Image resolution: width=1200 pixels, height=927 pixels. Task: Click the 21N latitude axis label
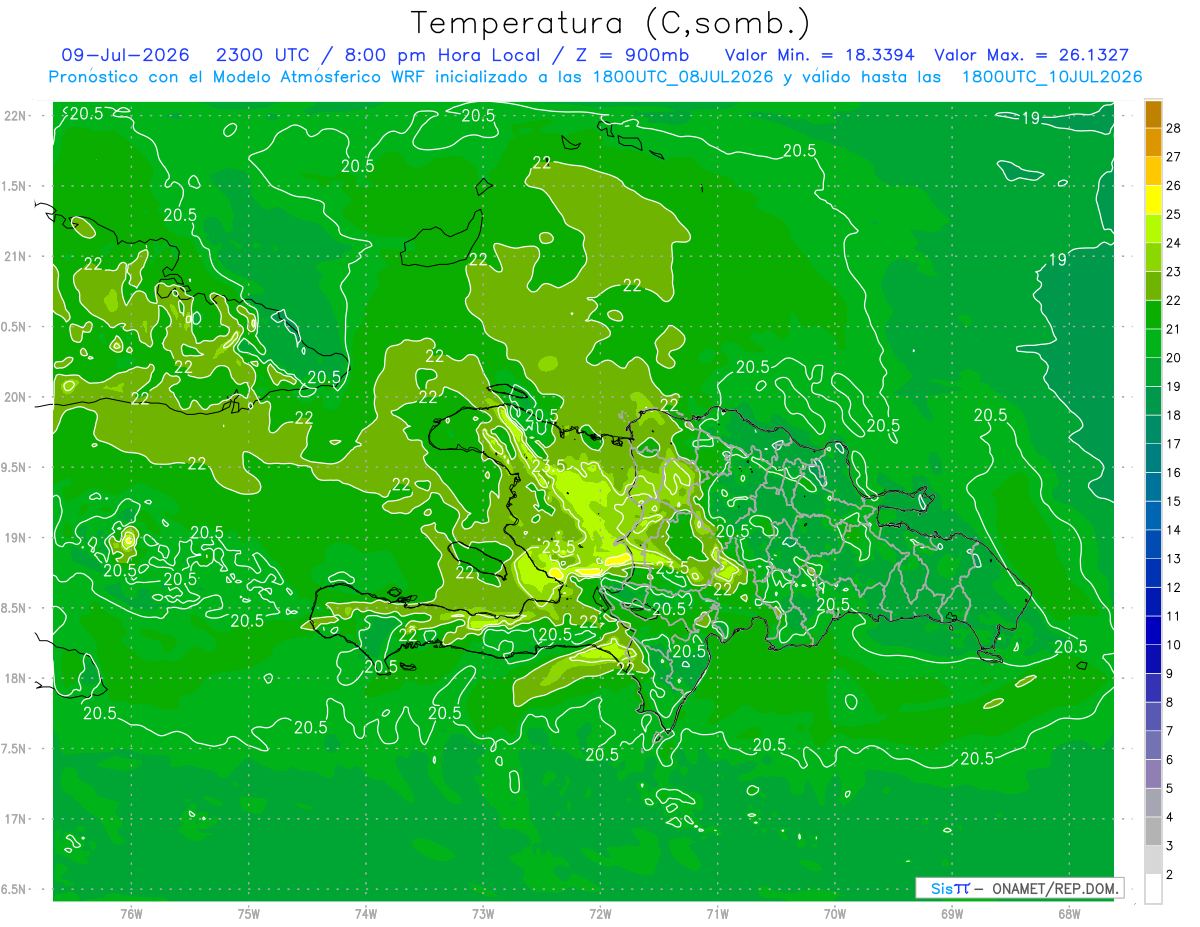[14, 257]
